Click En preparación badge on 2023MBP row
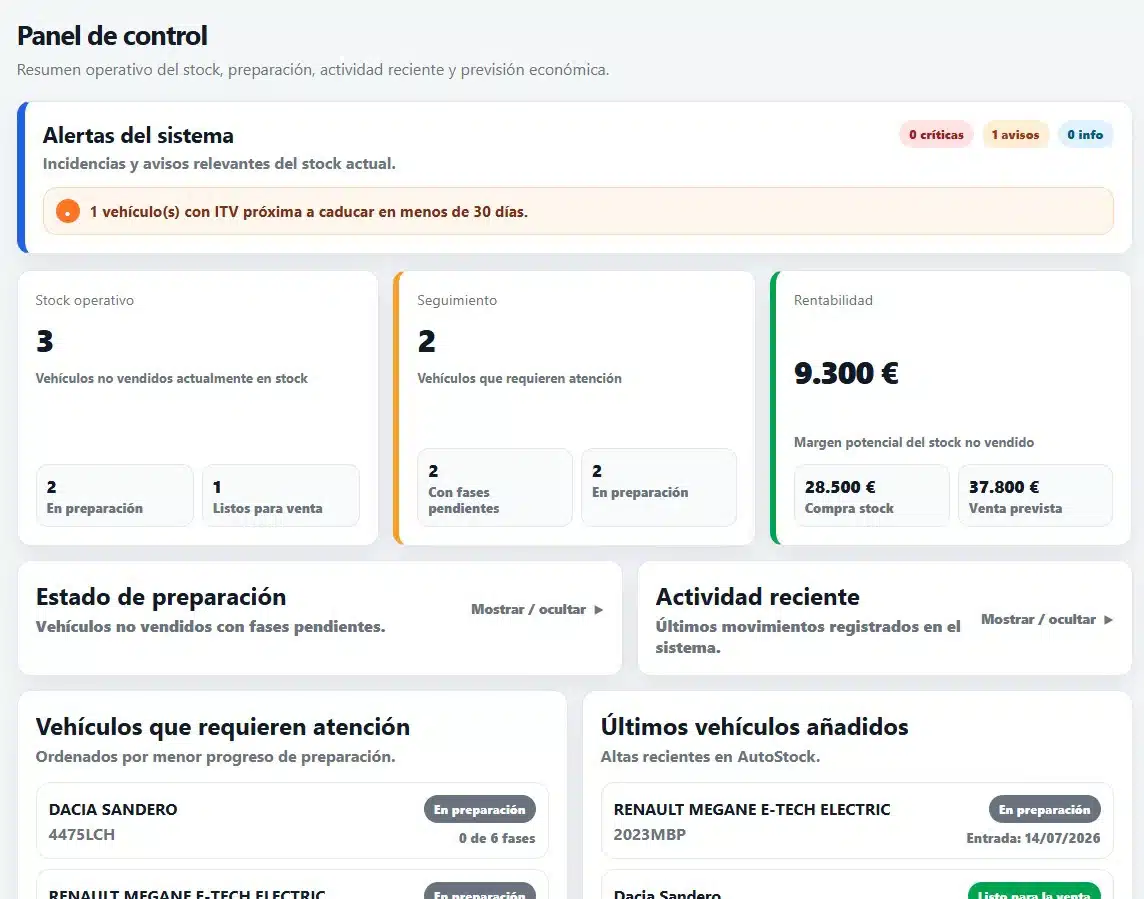 tap(1045, 809)
